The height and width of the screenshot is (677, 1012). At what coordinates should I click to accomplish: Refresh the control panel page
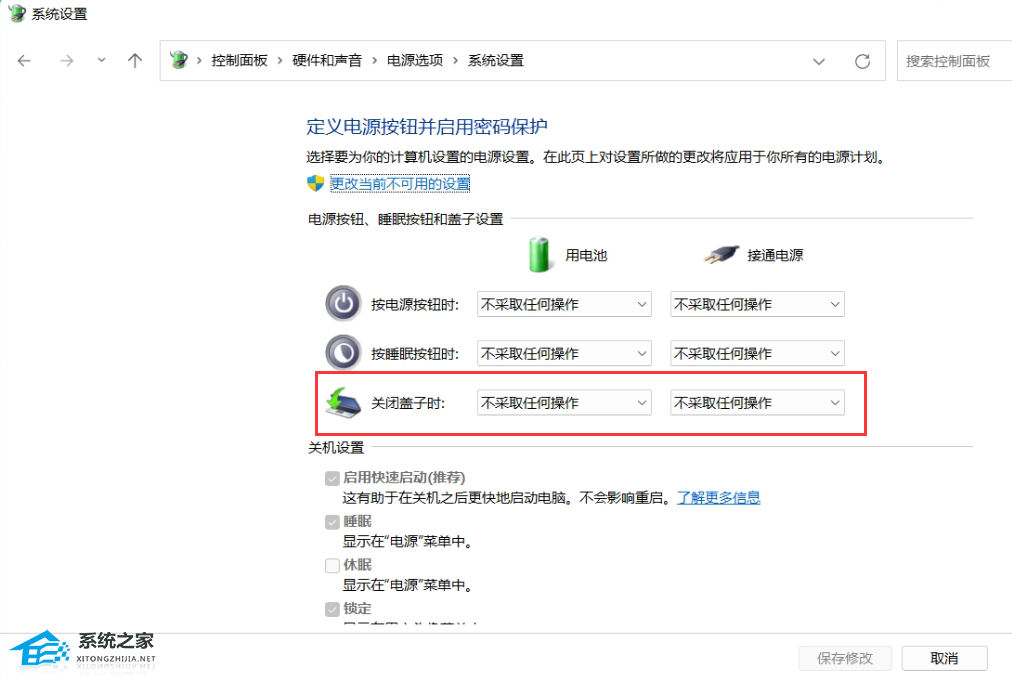(862, 61)
